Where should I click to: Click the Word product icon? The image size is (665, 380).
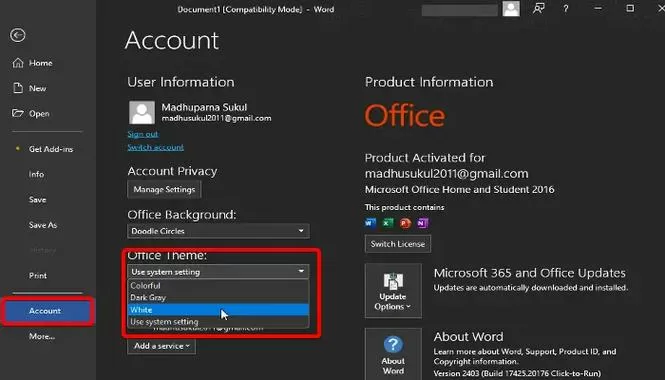coord(371,223)
